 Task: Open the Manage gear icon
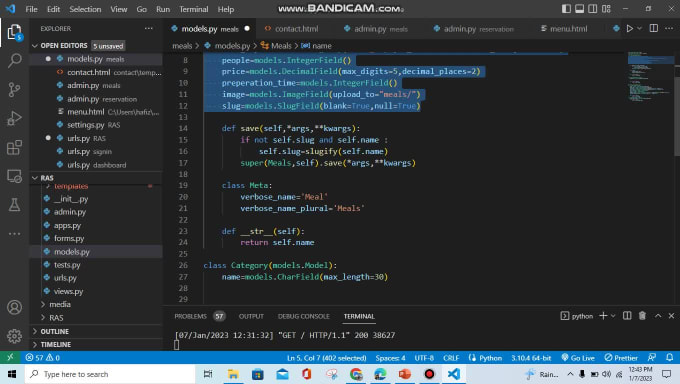point(14,335)
